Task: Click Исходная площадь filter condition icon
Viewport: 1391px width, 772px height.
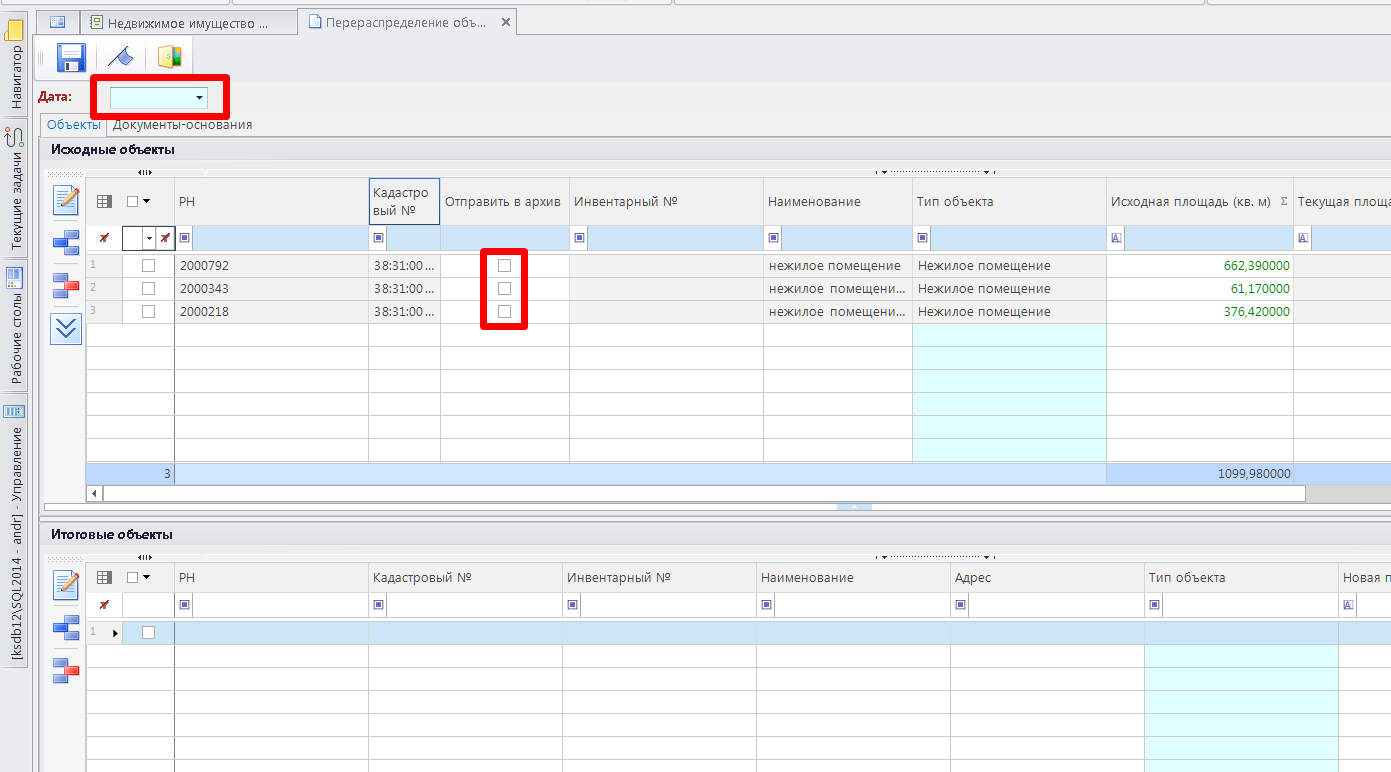Action: point(1117,238)
